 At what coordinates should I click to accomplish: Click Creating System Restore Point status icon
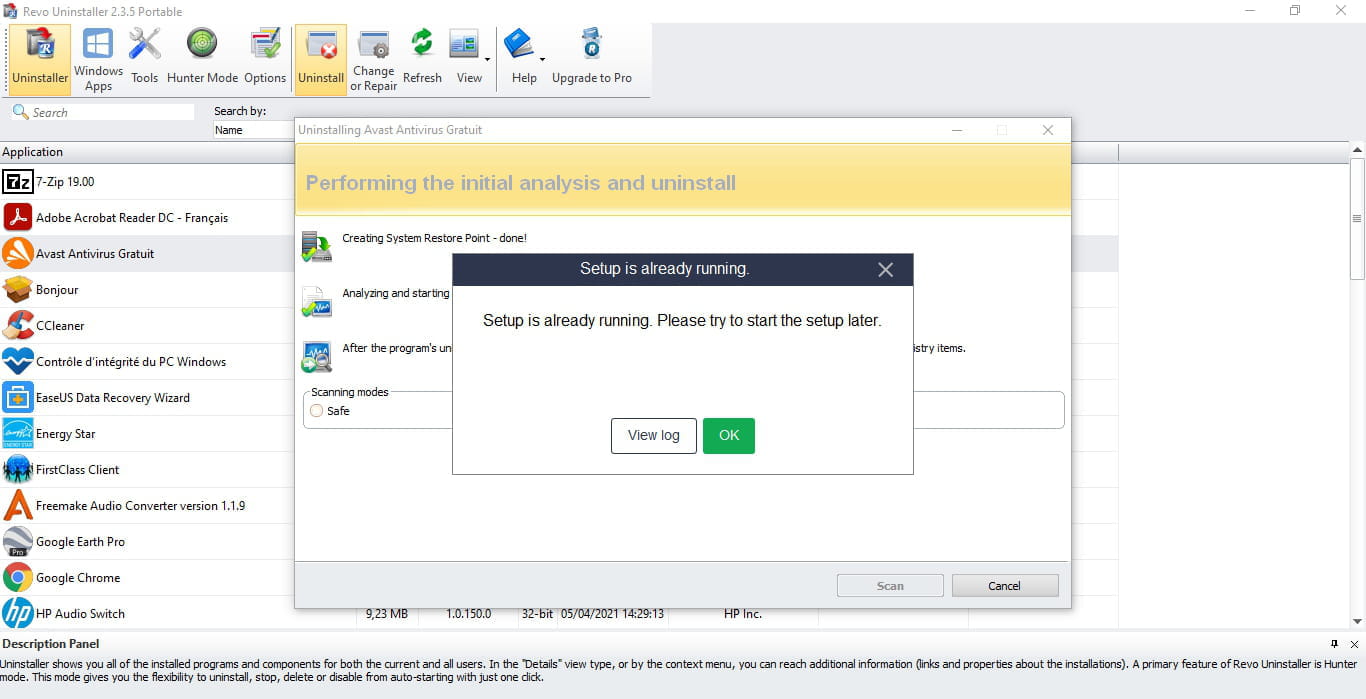click(317, 246)
